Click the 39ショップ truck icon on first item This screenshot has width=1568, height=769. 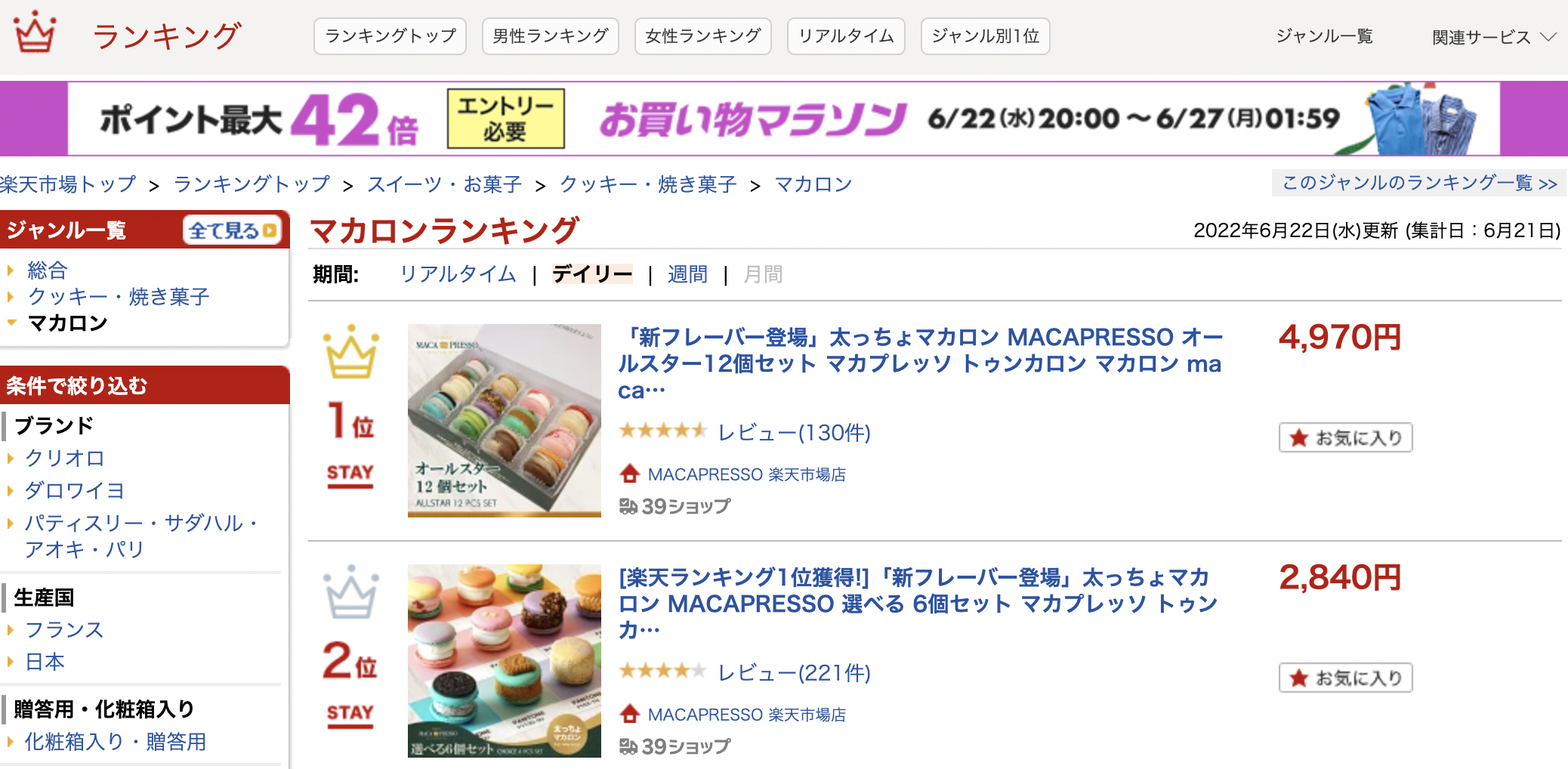(x=628, y=506)
